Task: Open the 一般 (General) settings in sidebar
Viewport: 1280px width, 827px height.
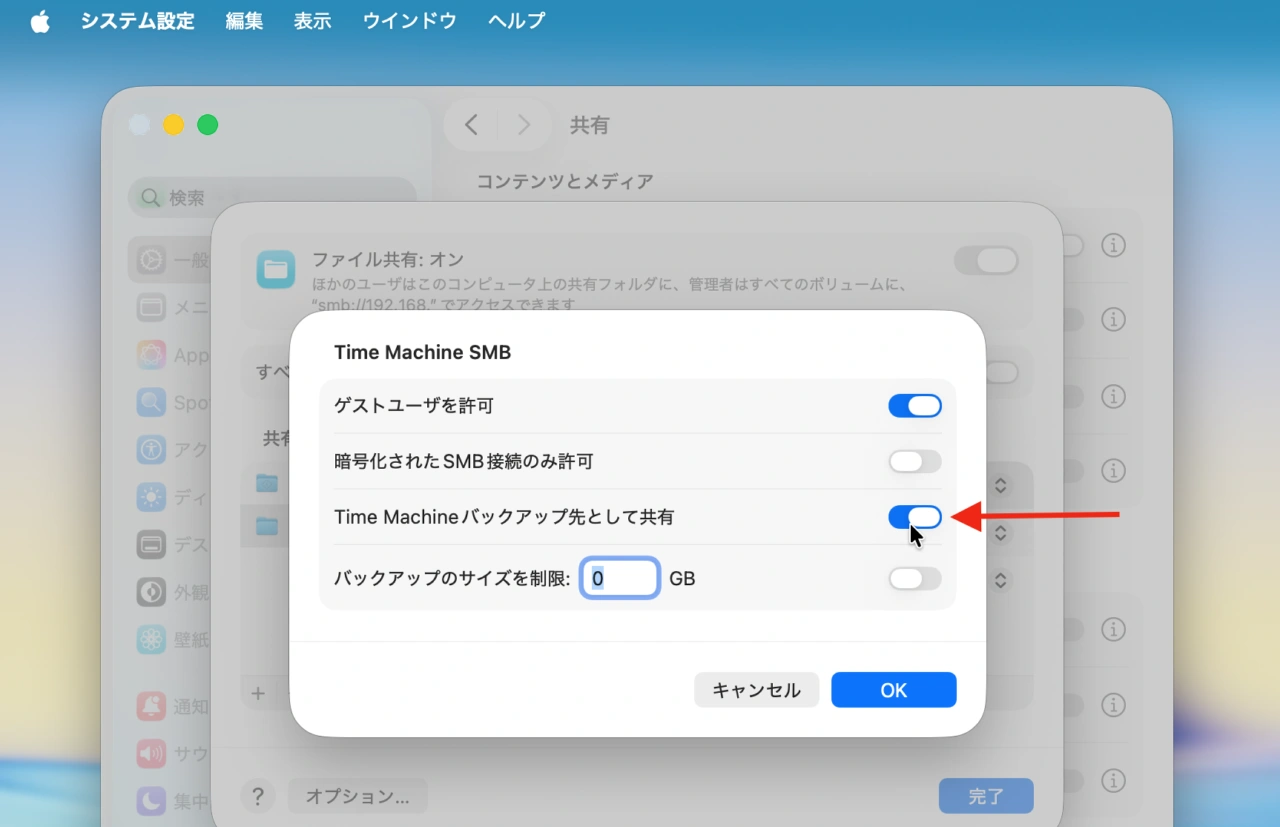Action: click(152, 259)
